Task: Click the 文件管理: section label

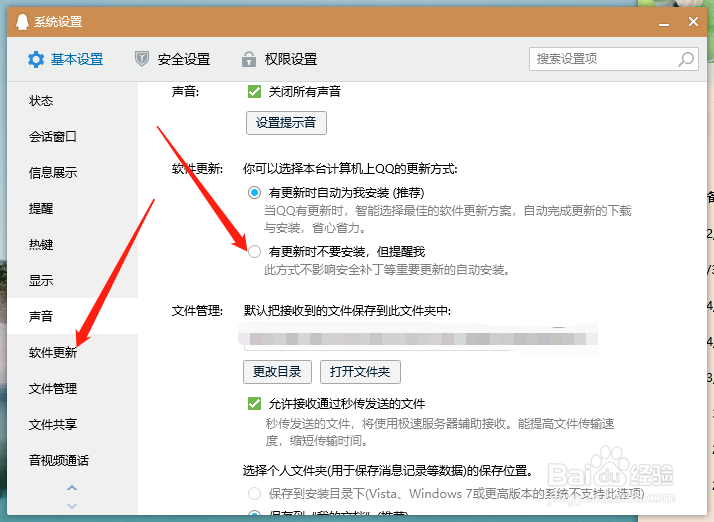Action: coord(197,311)
